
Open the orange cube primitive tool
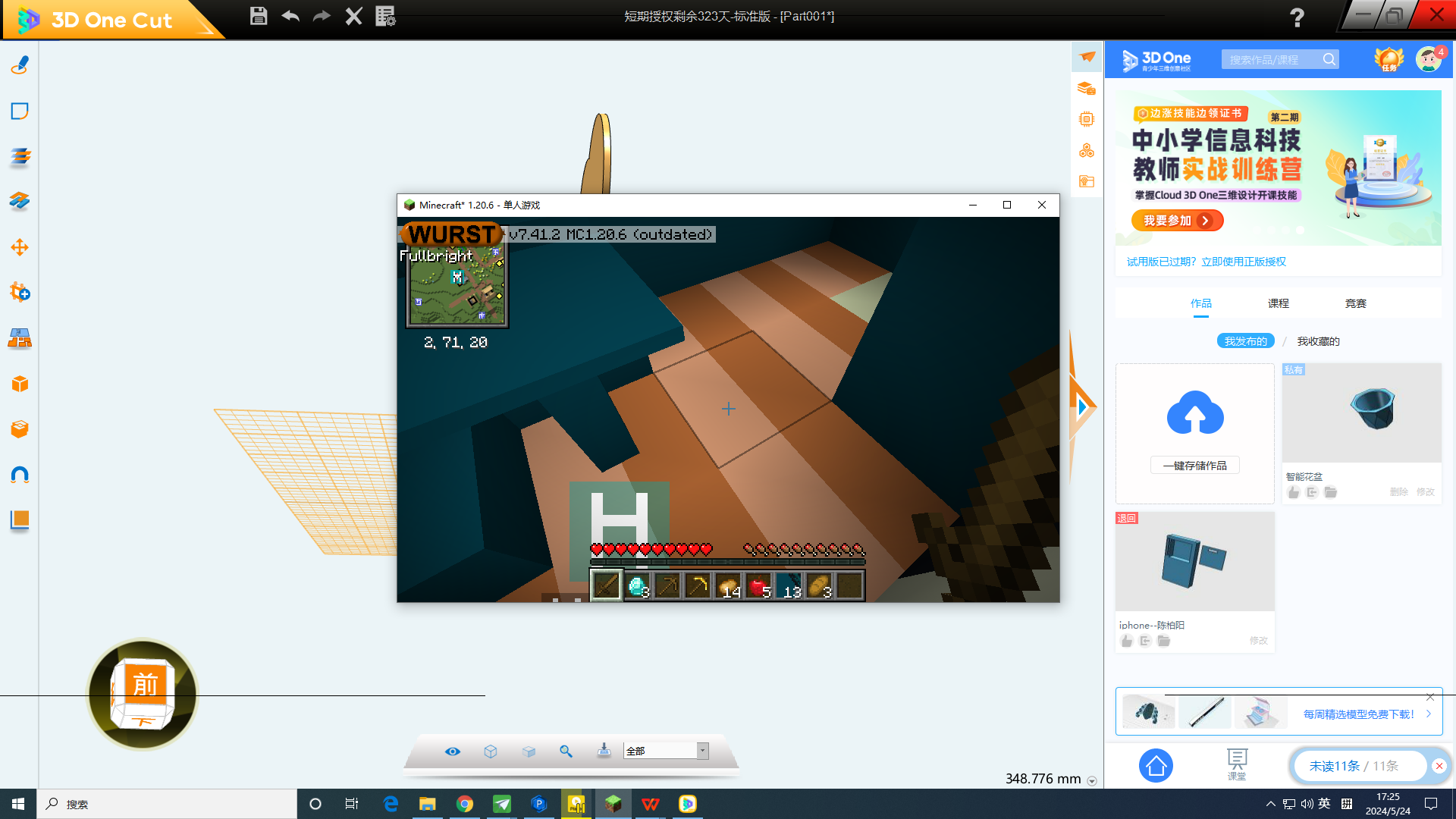pos(20,384)
